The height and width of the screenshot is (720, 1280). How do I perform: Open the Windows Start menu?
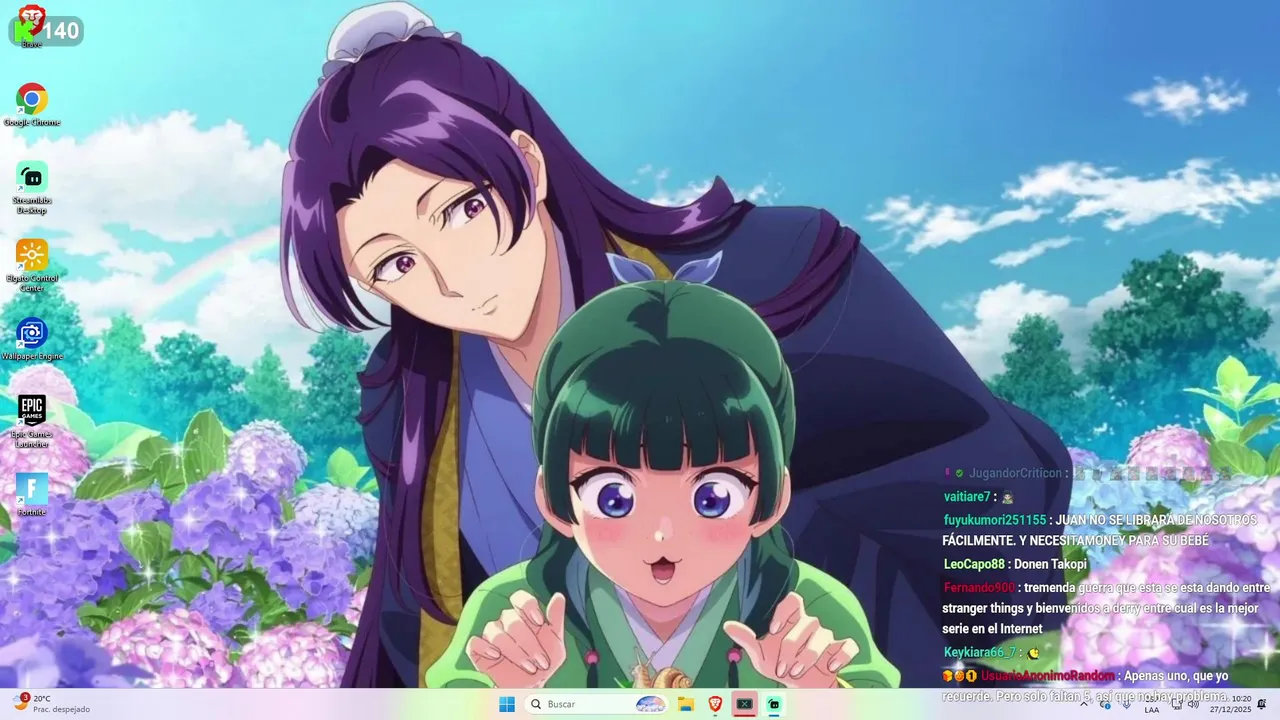pyautogui.click(x=507, y=704)
